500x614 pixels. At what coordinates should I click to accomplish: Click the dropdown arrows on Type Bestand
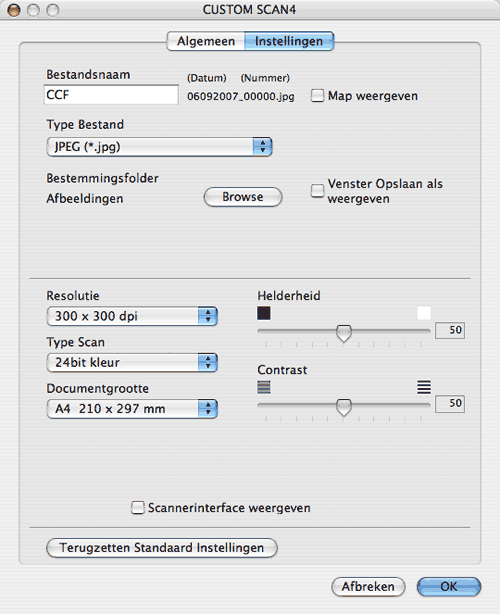pyautogui.click(x=262, y=147)
